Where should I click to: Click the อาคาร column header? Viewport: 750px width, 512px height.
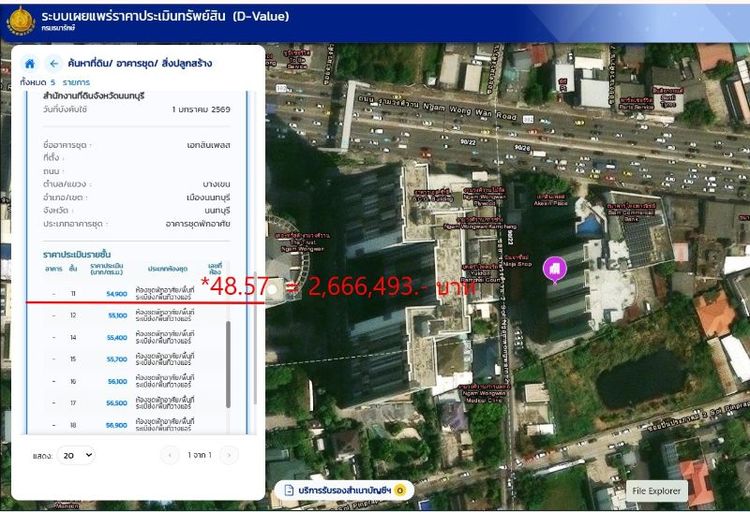pyautogui.click(x=54, y=269)
